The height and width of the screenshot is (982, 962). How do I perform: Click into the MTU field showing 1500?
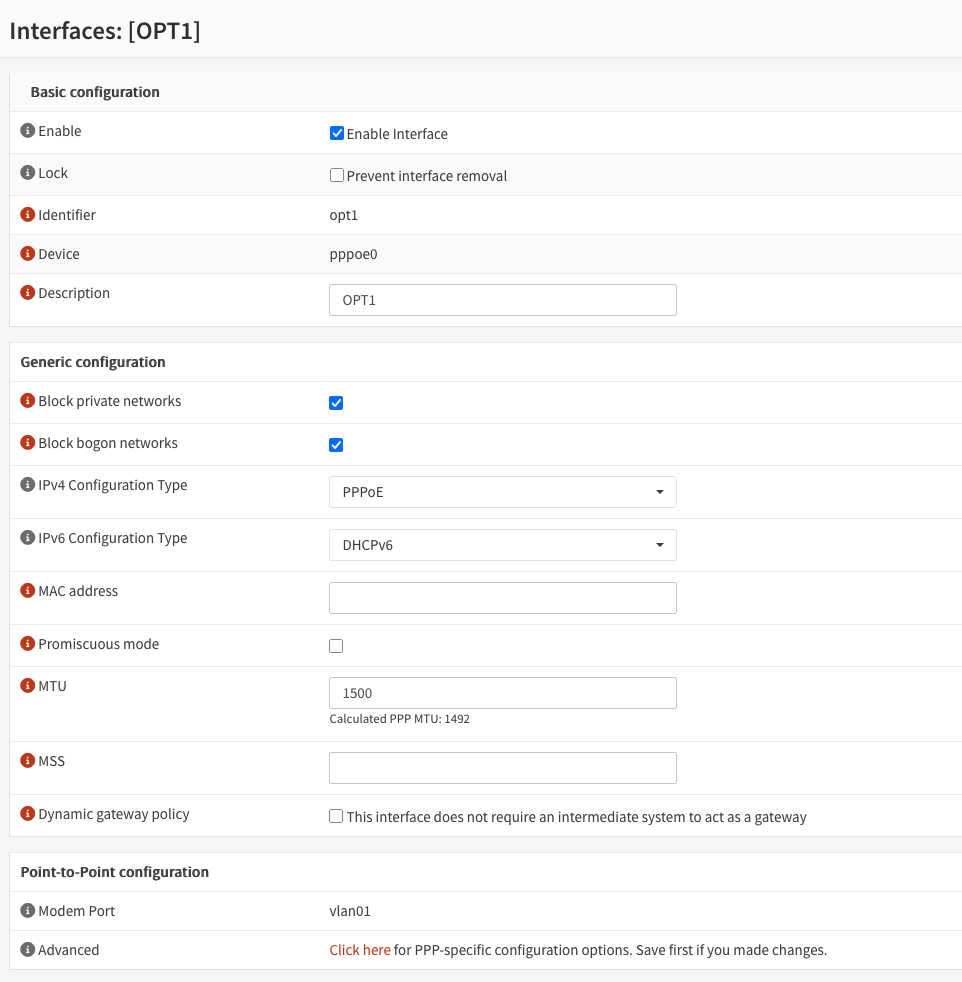(x=502, y=693)
